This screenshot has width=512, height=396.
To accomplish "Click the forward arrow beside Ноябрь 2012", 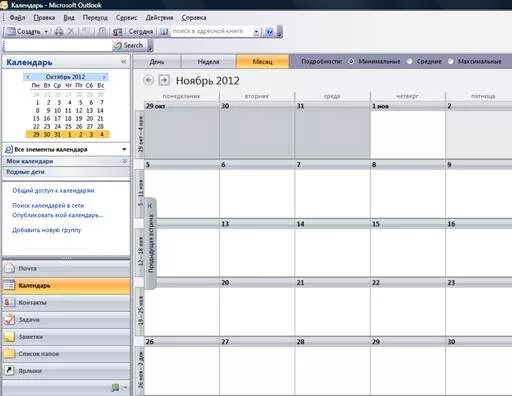I will [x=164, y=80].
